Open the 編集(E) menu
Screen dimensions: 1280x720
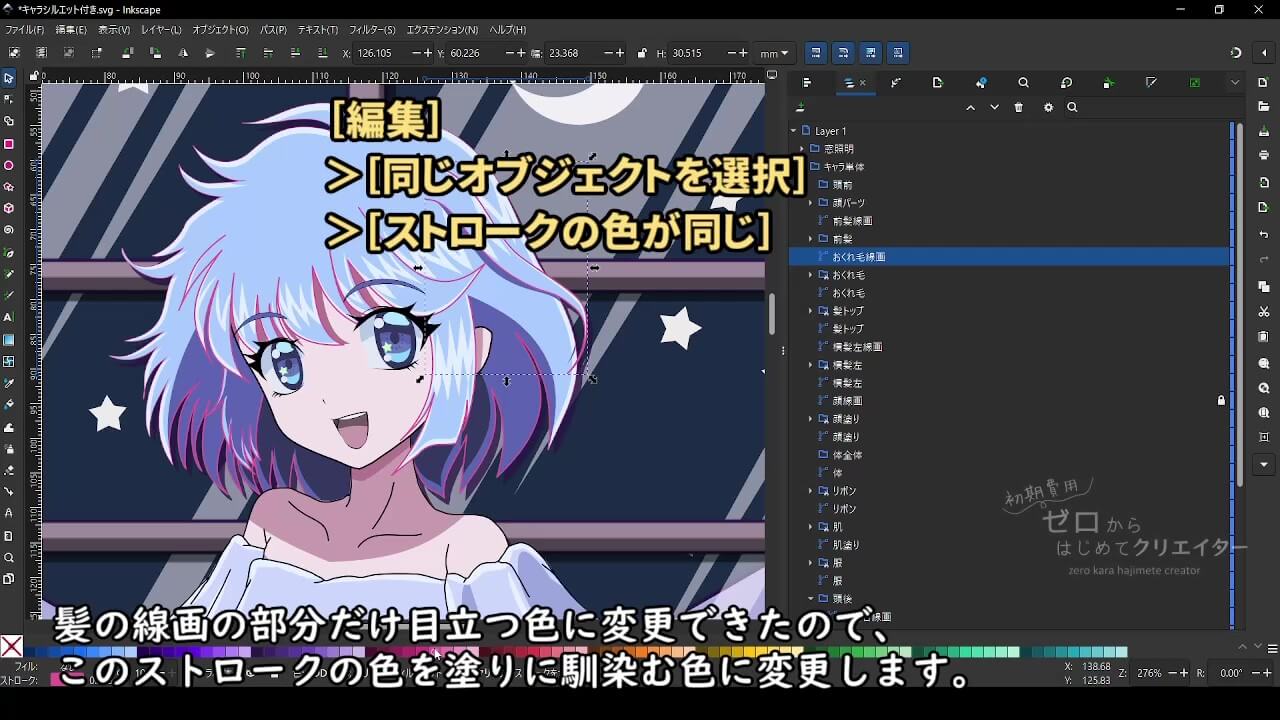pos(70,30)
